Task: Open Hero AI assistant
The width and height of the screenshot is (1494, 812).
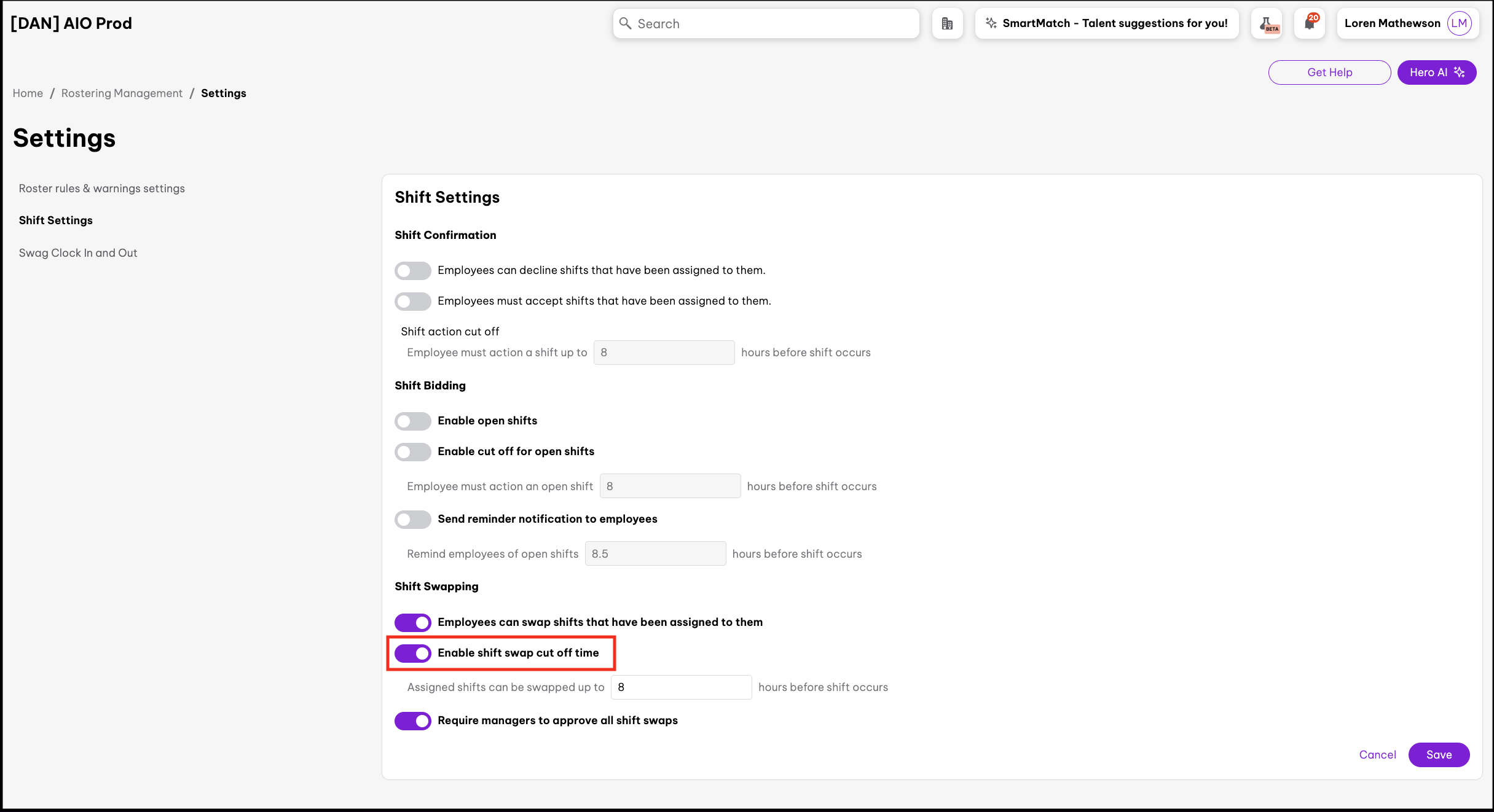Action: 1436,72
